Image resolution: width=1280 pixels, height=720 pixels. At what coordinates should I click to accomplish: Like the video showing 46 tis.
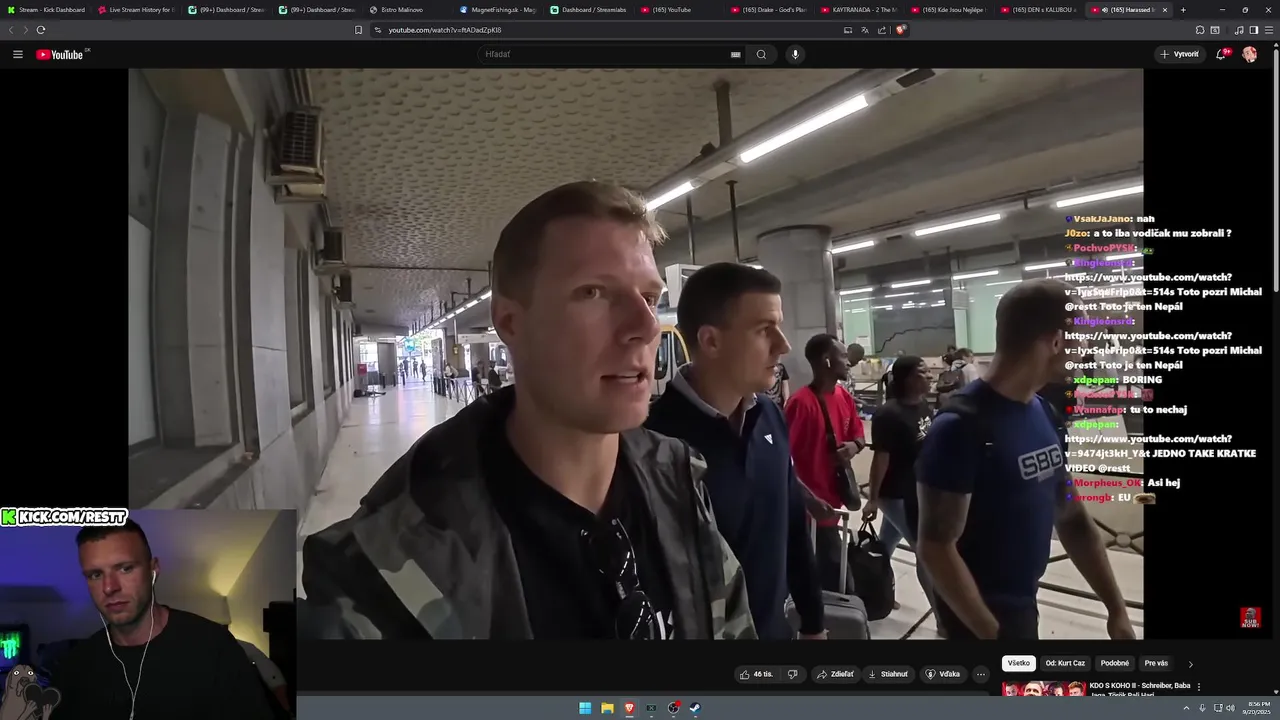click(x=756, y=674)
